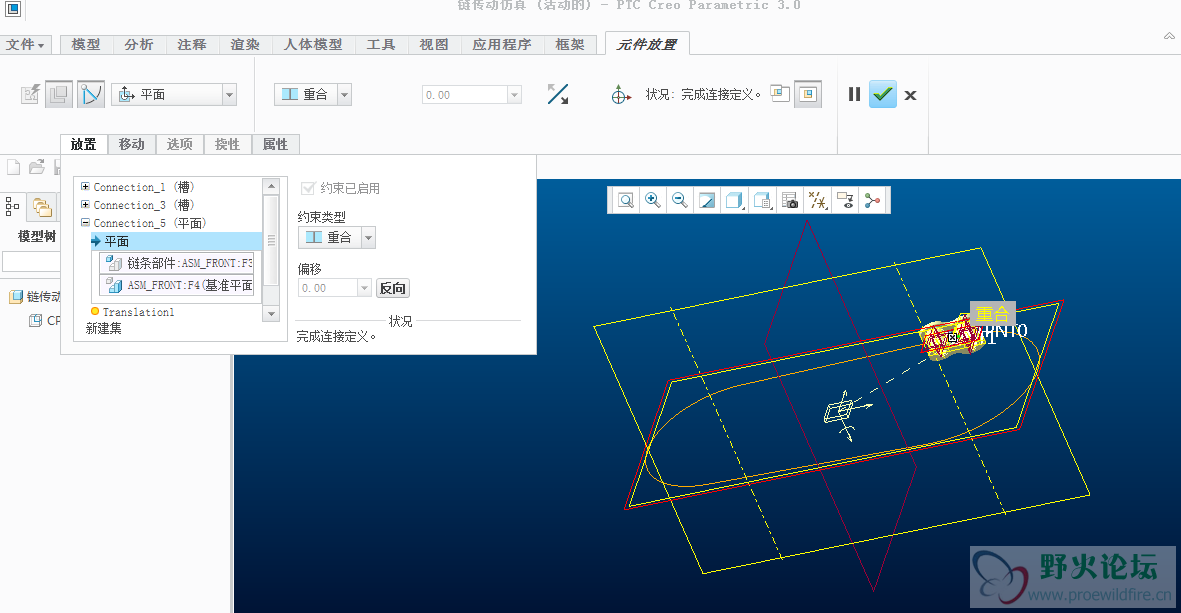
Task: Click the spin center icon
Action: 872,200
